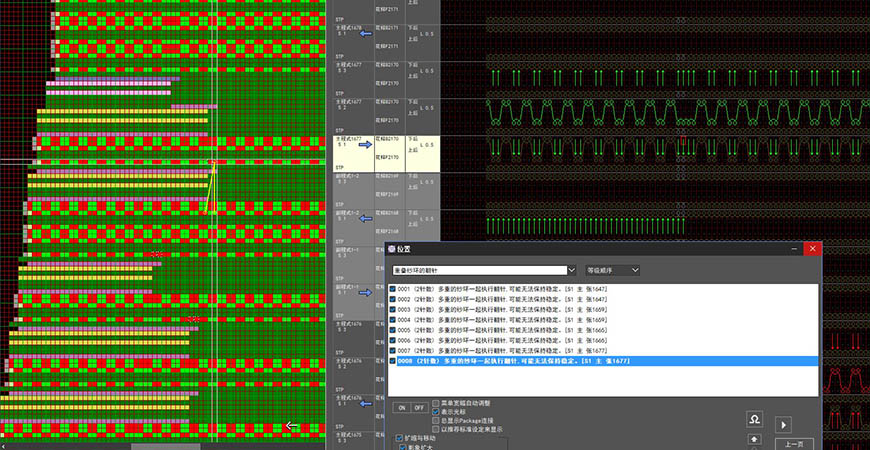This screenshot has height=450, width=870.
Task: Close the warning dialog with the red X
Action: [813, 248]
